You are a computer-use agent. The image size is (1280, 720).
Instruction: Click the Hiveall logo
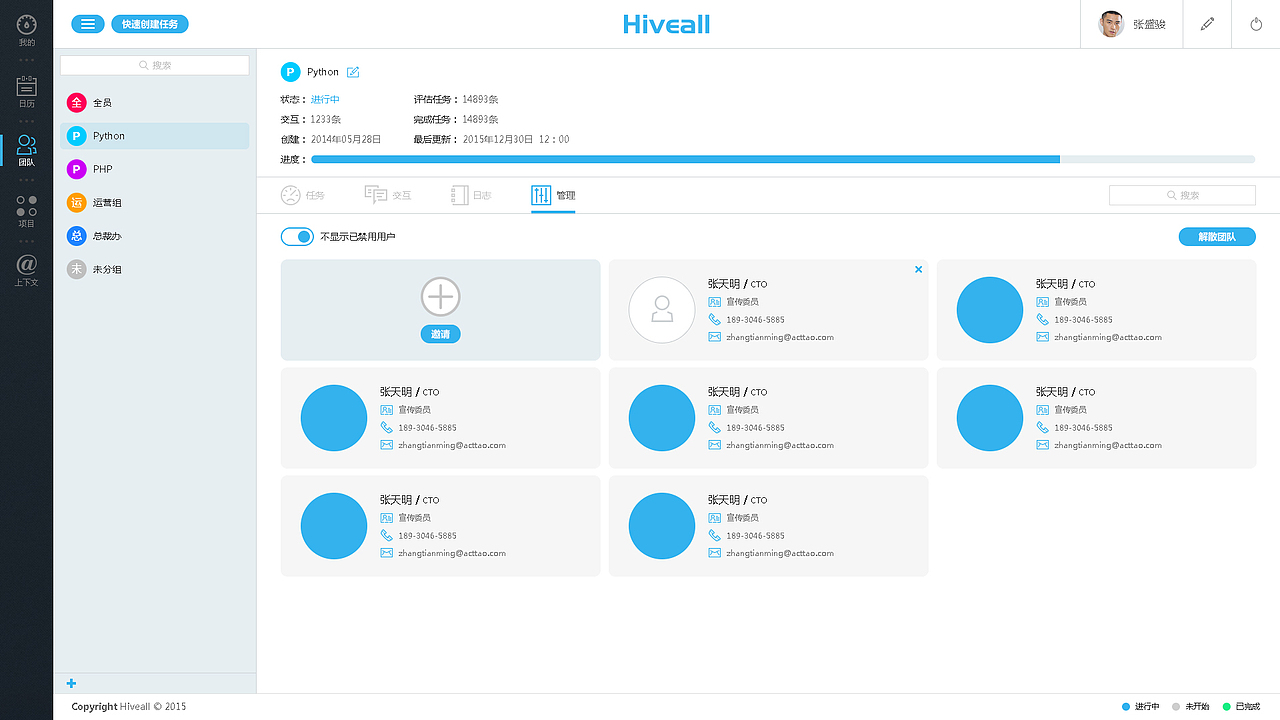pyautogui.click(x=666, y=24)
